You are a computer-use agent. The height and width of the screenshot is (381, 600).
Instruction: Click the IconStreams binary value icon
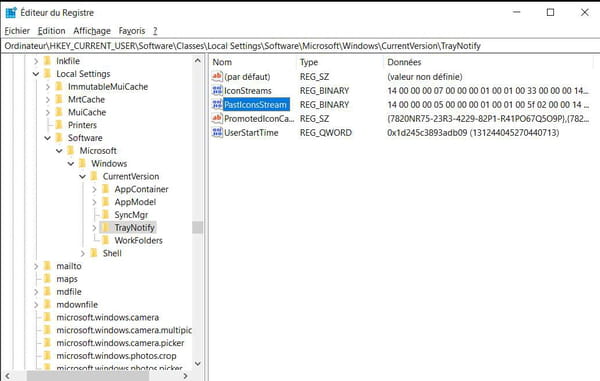tap(217, 91)
